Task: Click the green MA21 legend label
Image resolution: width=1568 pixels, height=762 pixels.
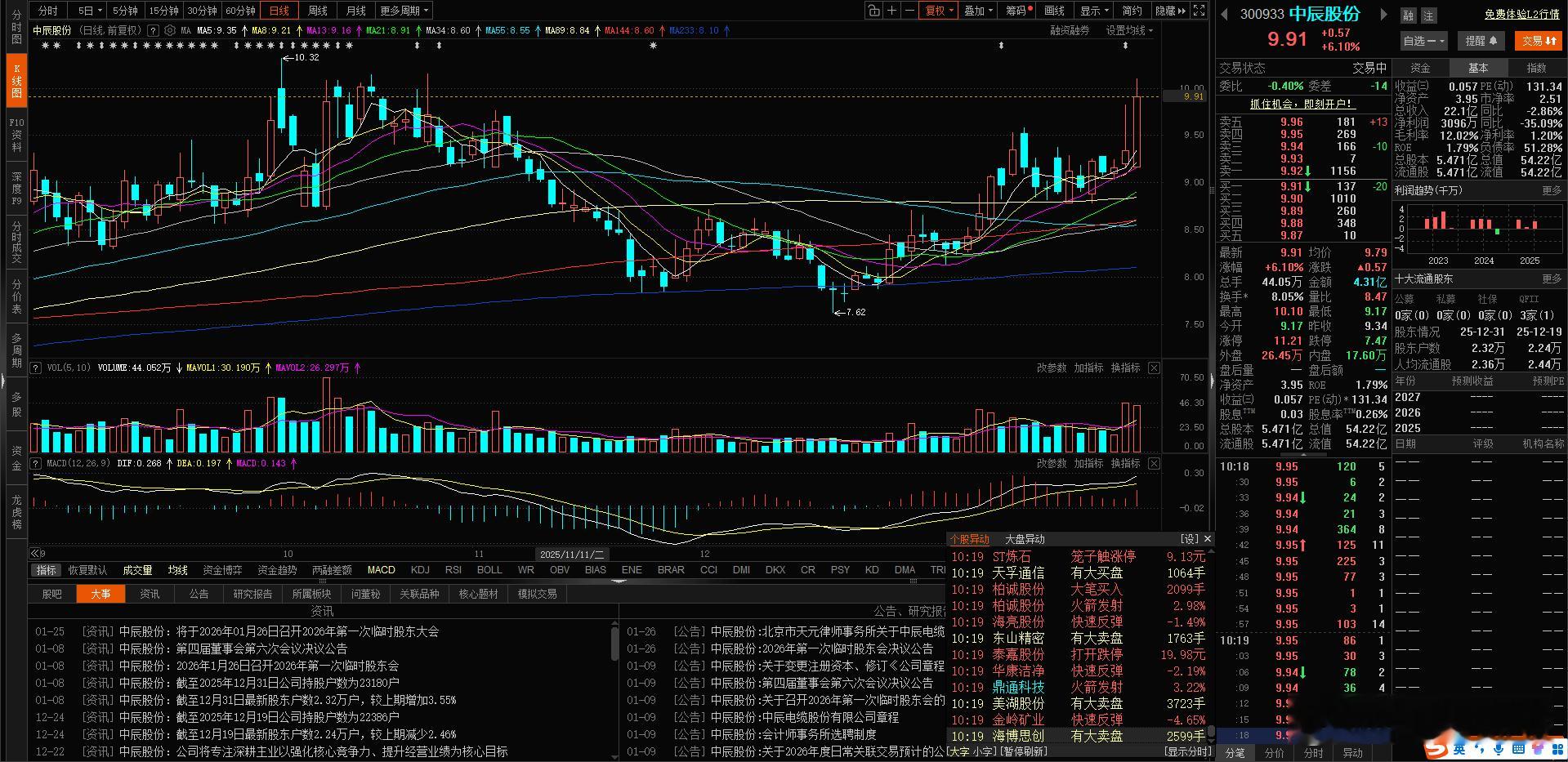Action: point(388,30)
